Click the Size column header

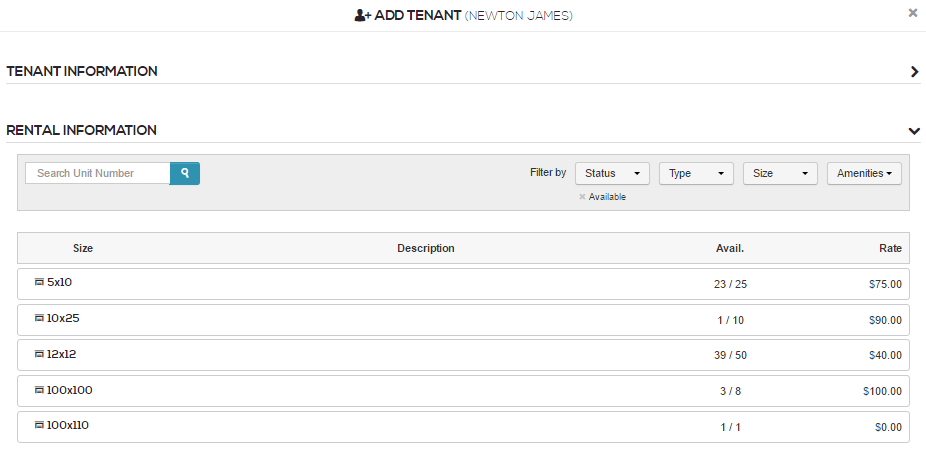click(83, 248)
